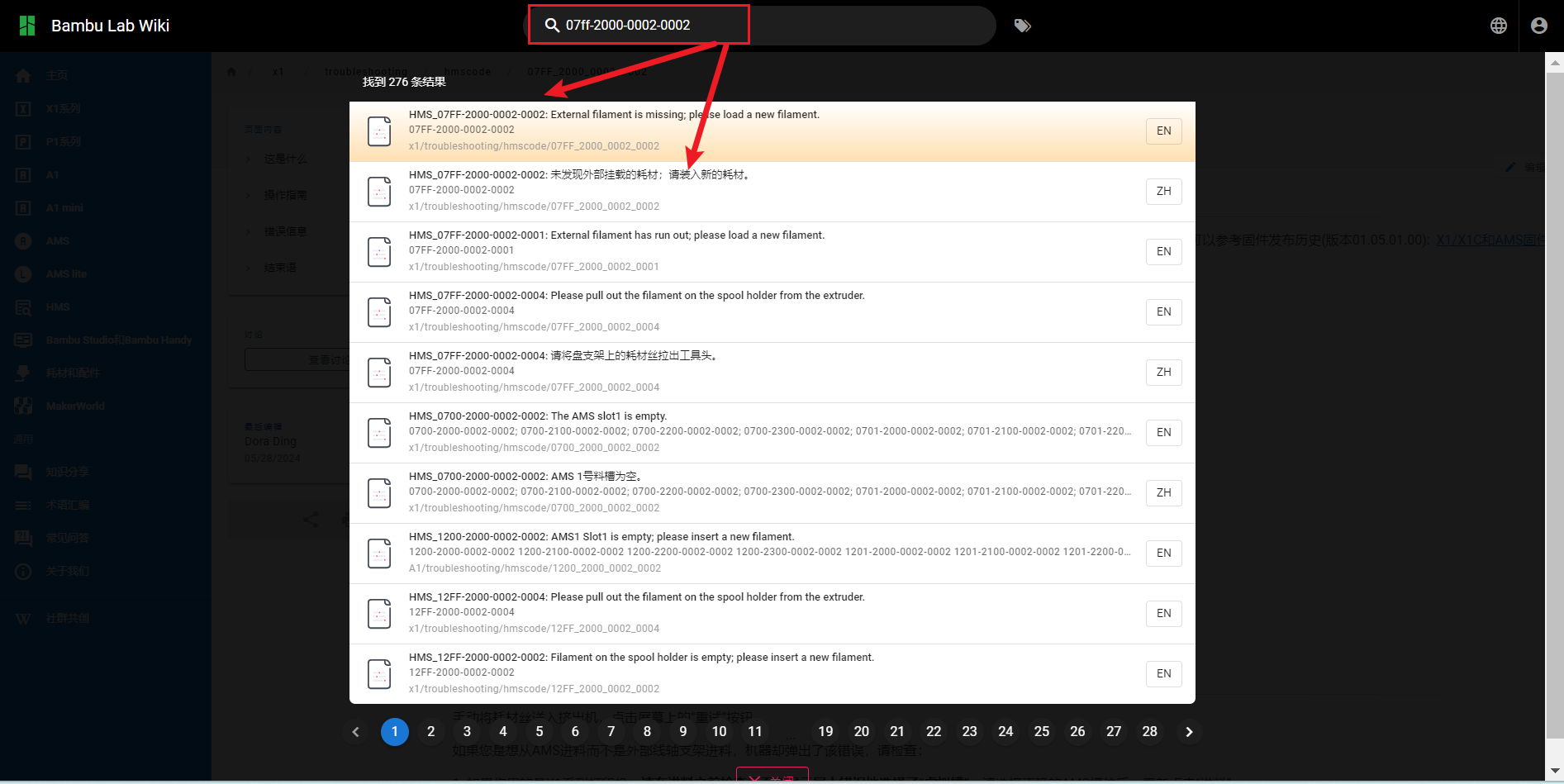Click the Bambu Lab green logo icon
Screen dimensions: 1564x784
tap(27, 26)
